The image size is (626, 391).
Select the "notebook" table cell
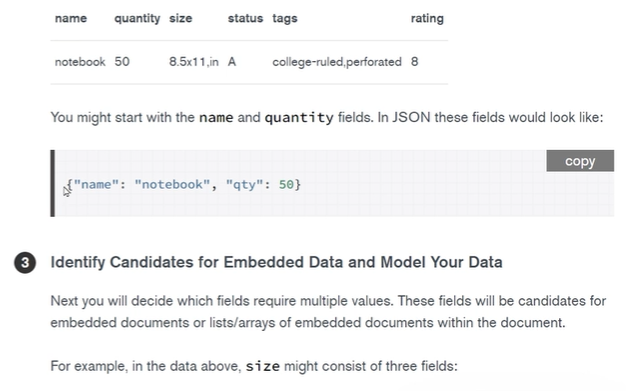(80, 62)
